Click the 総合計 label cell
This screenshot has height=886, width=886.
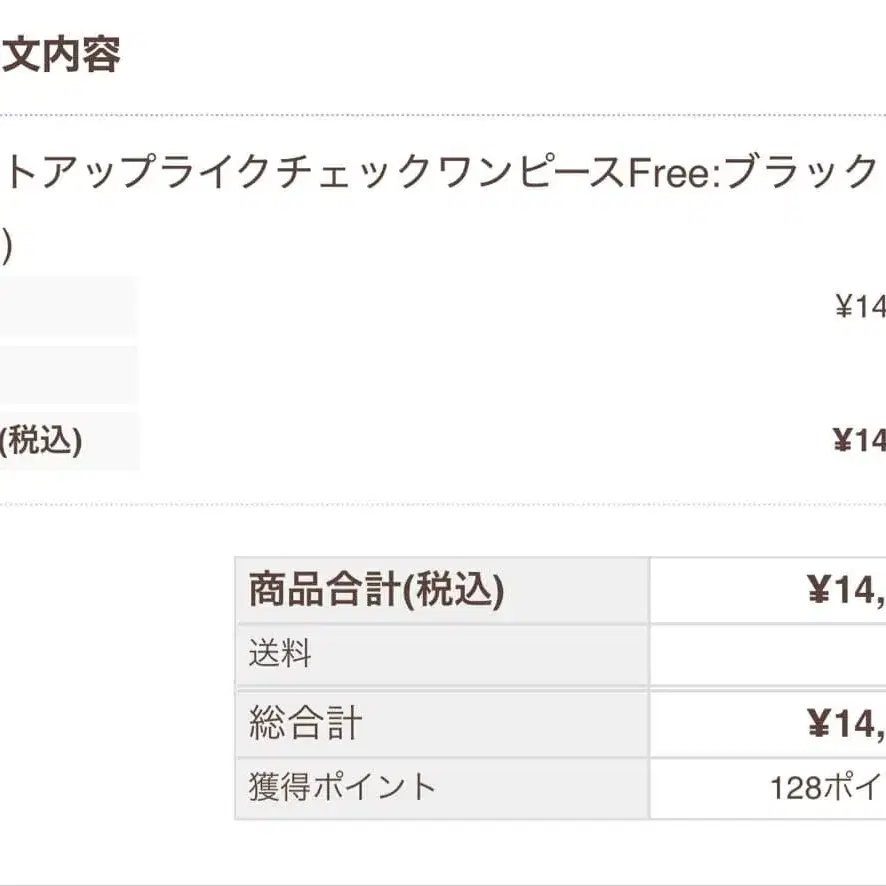(306, 723)
